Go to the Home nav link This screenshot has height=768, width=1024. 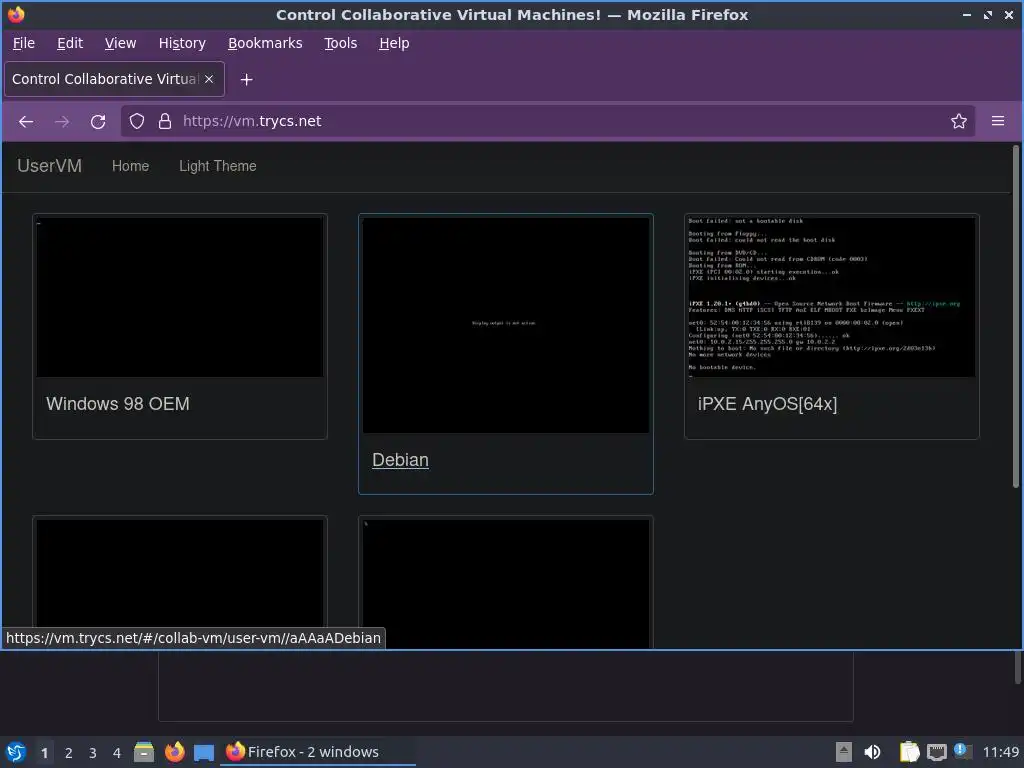pos(131,166)
